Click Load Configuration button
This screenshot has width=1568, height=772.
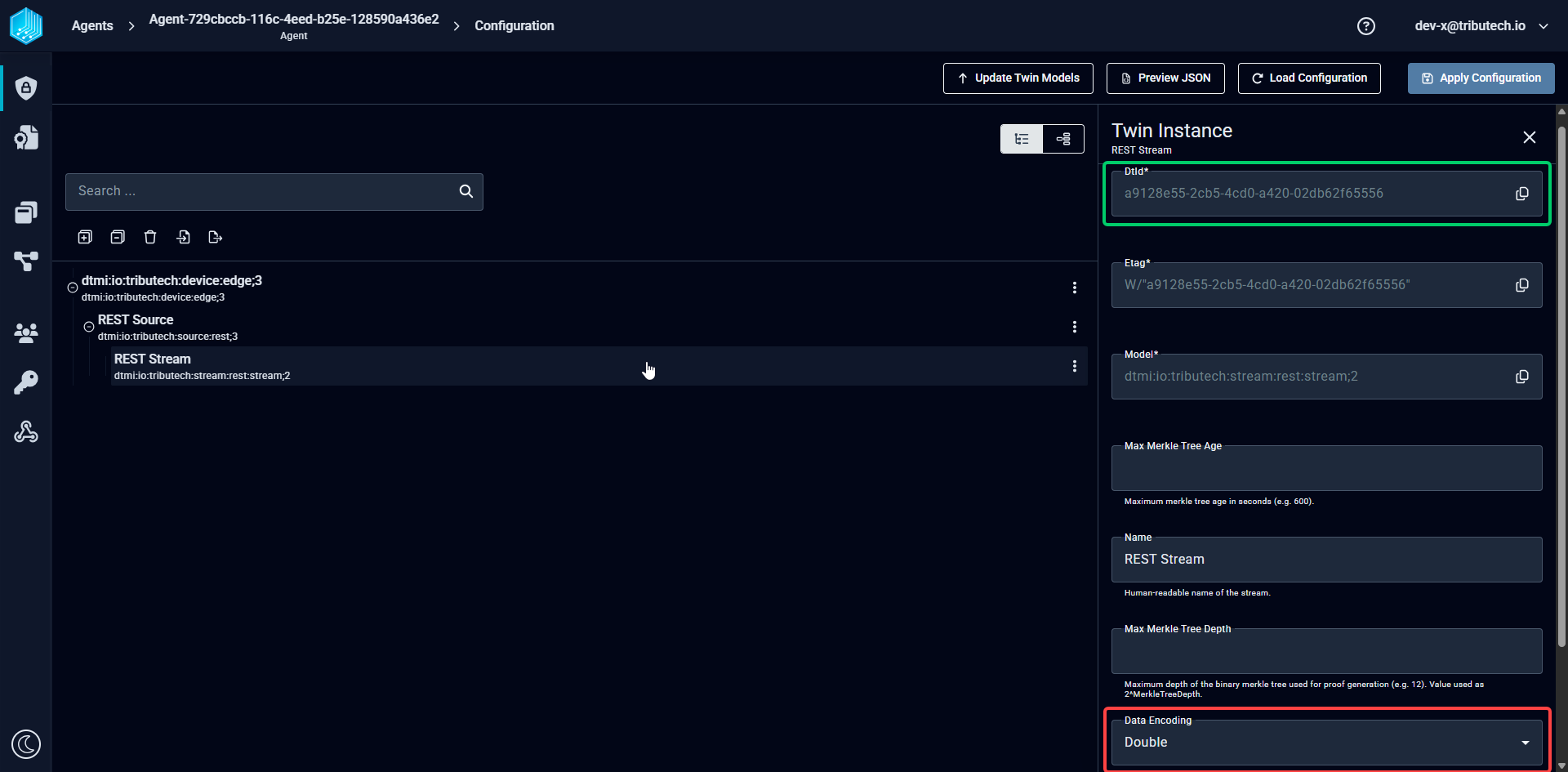coord(1309,78)
